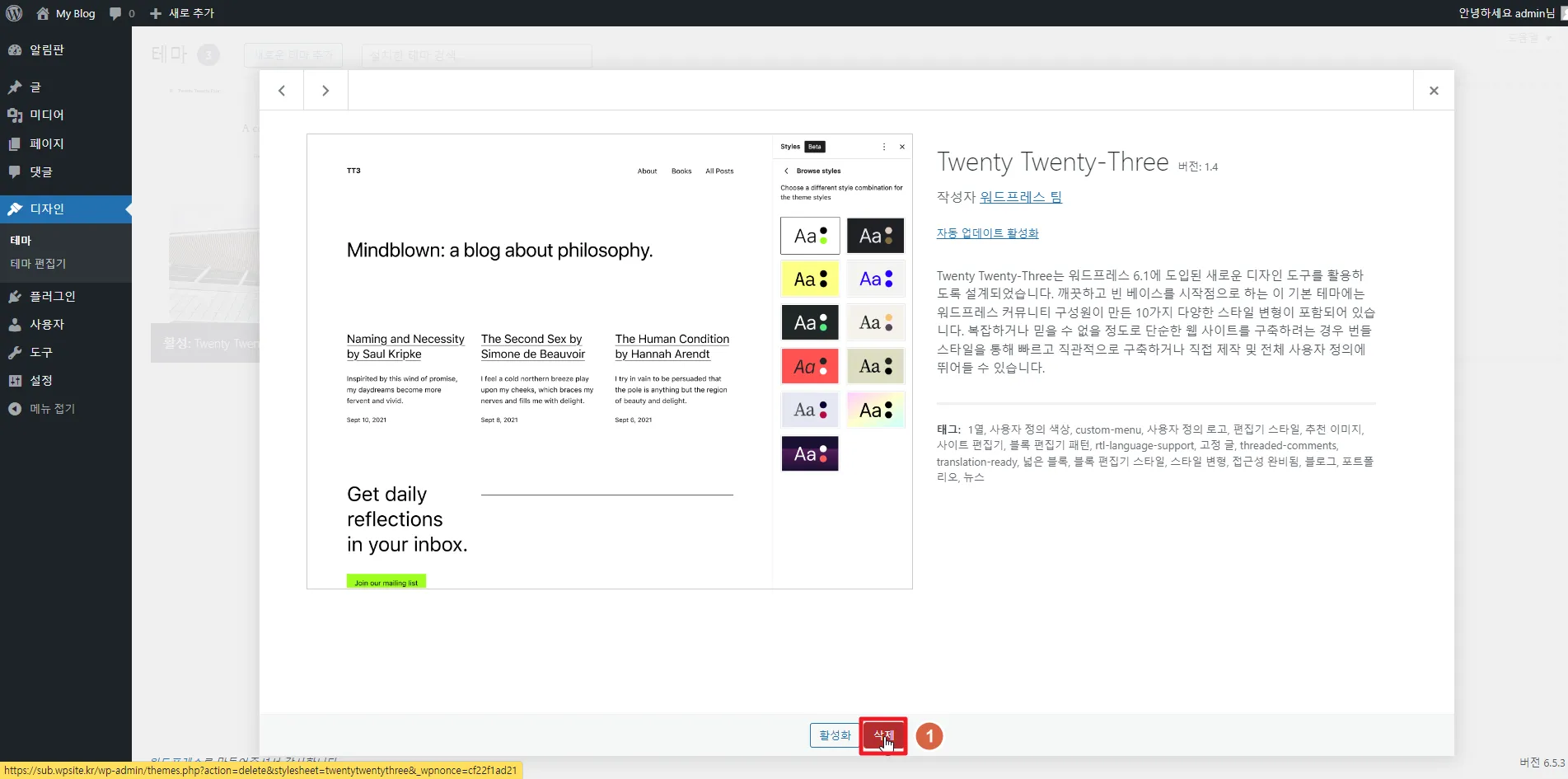Click the 버전: 1.4 version text
1568x779 pixels.
tap(1197, 167)
